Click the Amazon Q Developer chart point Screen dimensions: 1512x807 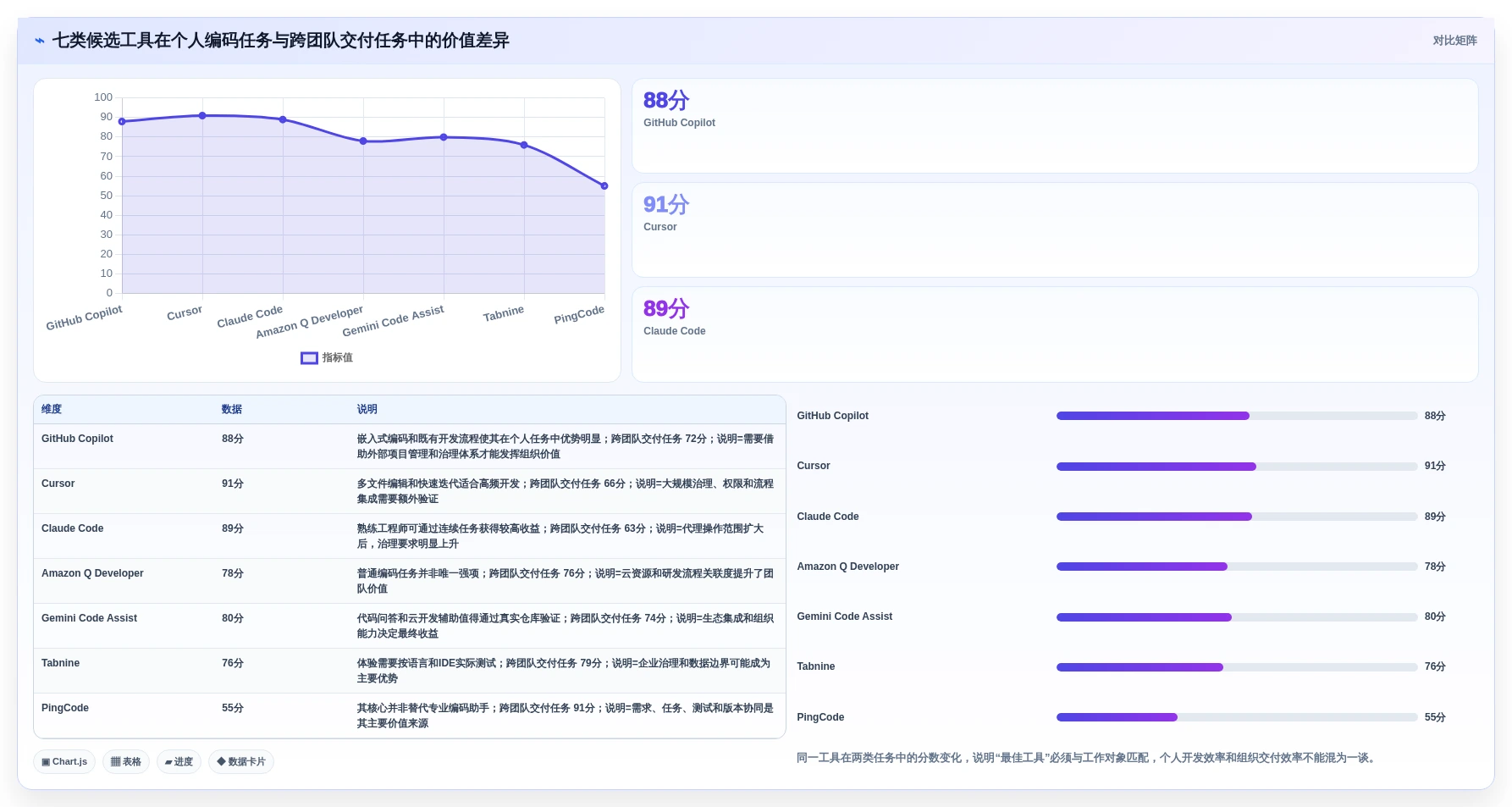(363, 141)
